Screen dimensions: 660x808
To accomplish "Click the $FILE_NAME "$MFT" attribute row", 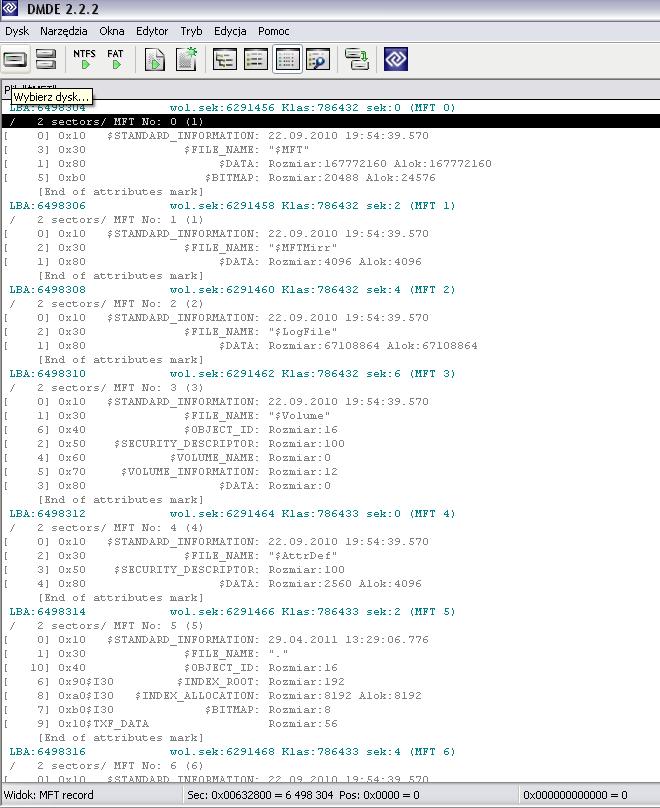I will (331, 149).
